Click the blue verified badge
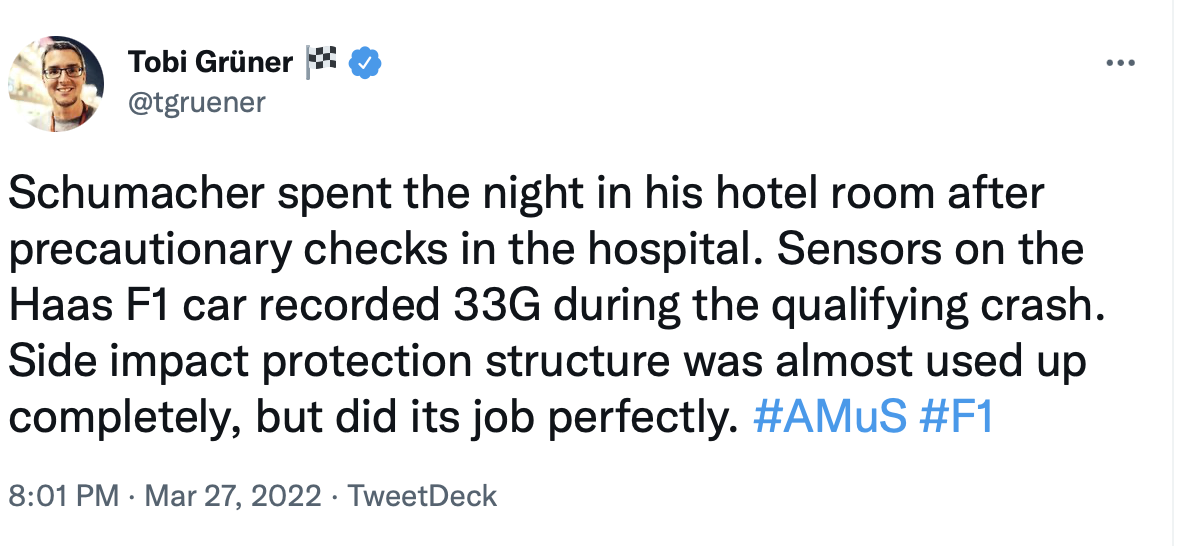 click(x=364, y=63)
